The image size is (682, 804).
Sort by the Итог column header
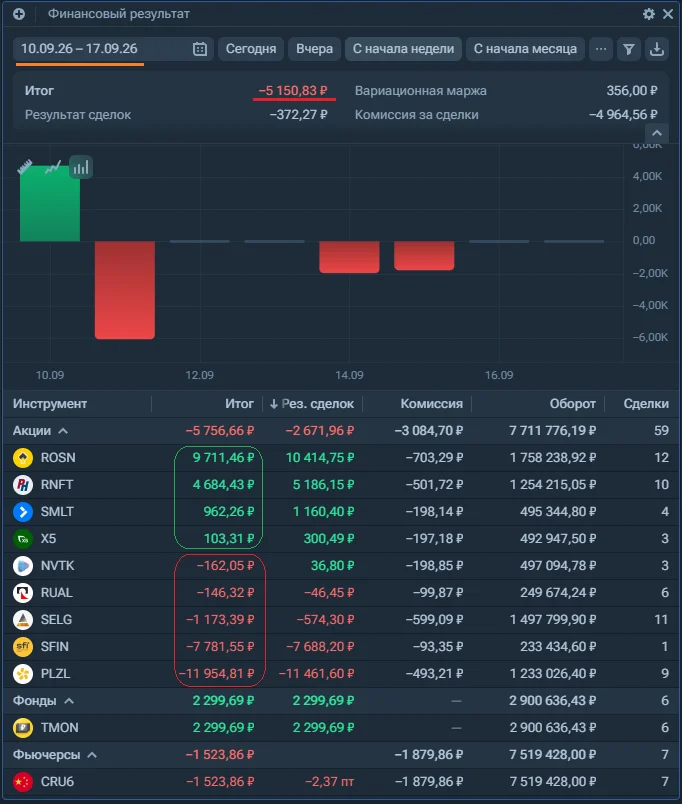click(x=239, y=404)
